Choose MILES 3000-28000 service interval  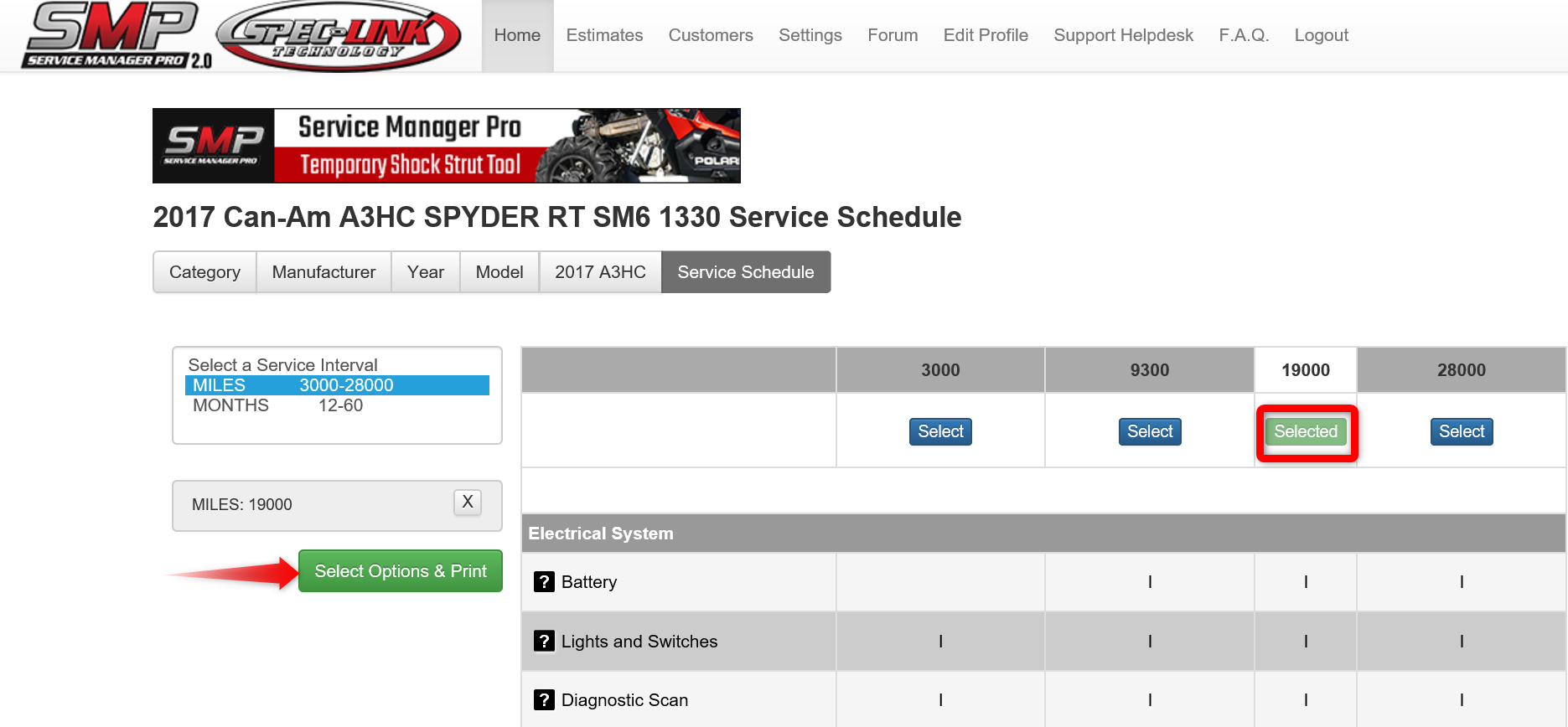click(x=337, y=385)
